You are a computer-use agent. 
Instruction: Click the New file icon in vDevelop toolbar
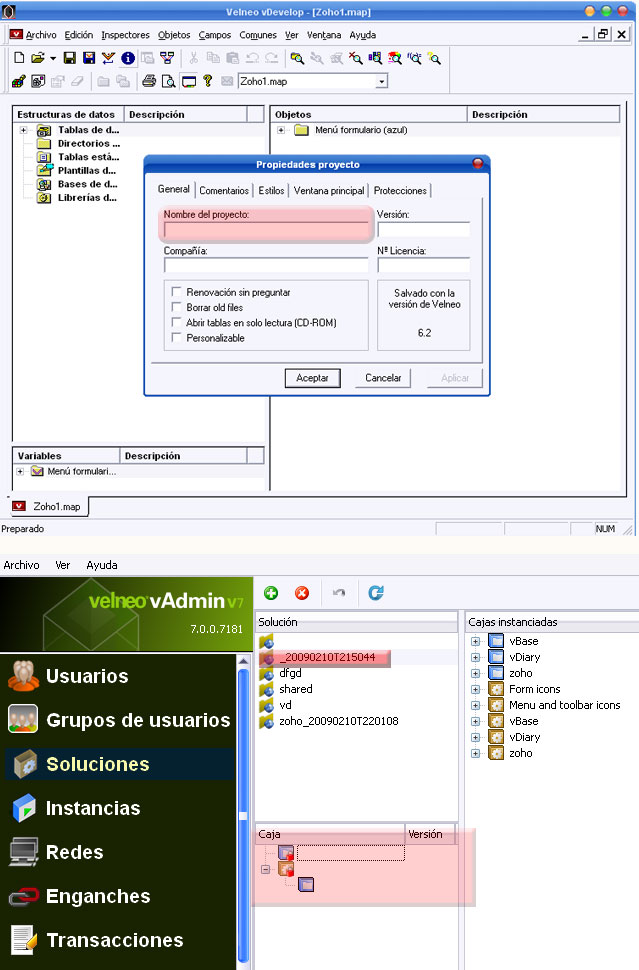pos(19,58)
